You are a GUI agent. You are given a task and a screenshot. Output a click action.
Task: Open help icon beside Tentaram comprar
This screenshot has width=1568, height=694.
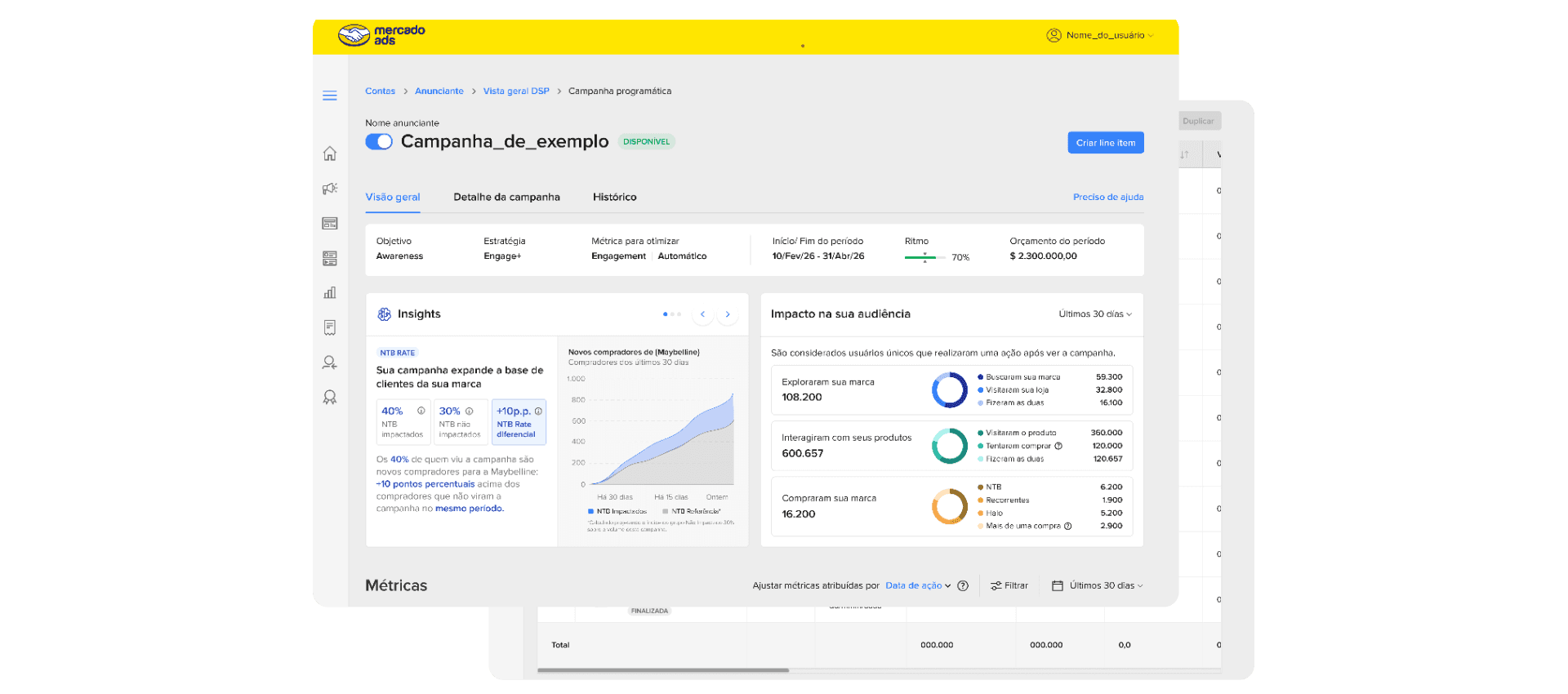click(1058, 446)
